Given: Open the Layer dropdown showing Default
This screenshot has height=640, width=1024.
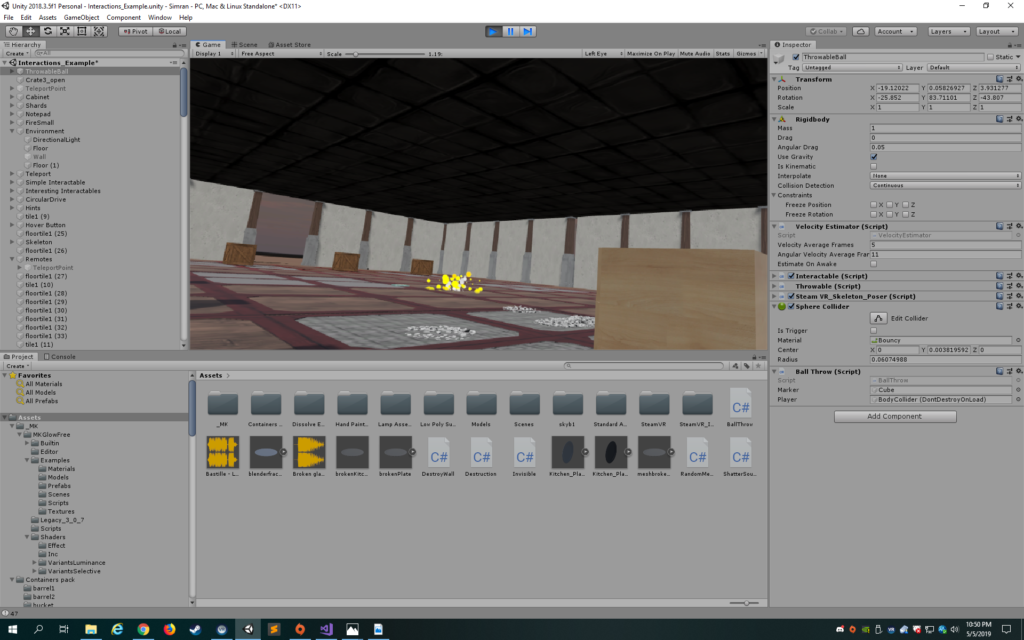Looking at the screenshot, I should pyautogui.click(x=973, y=68).
